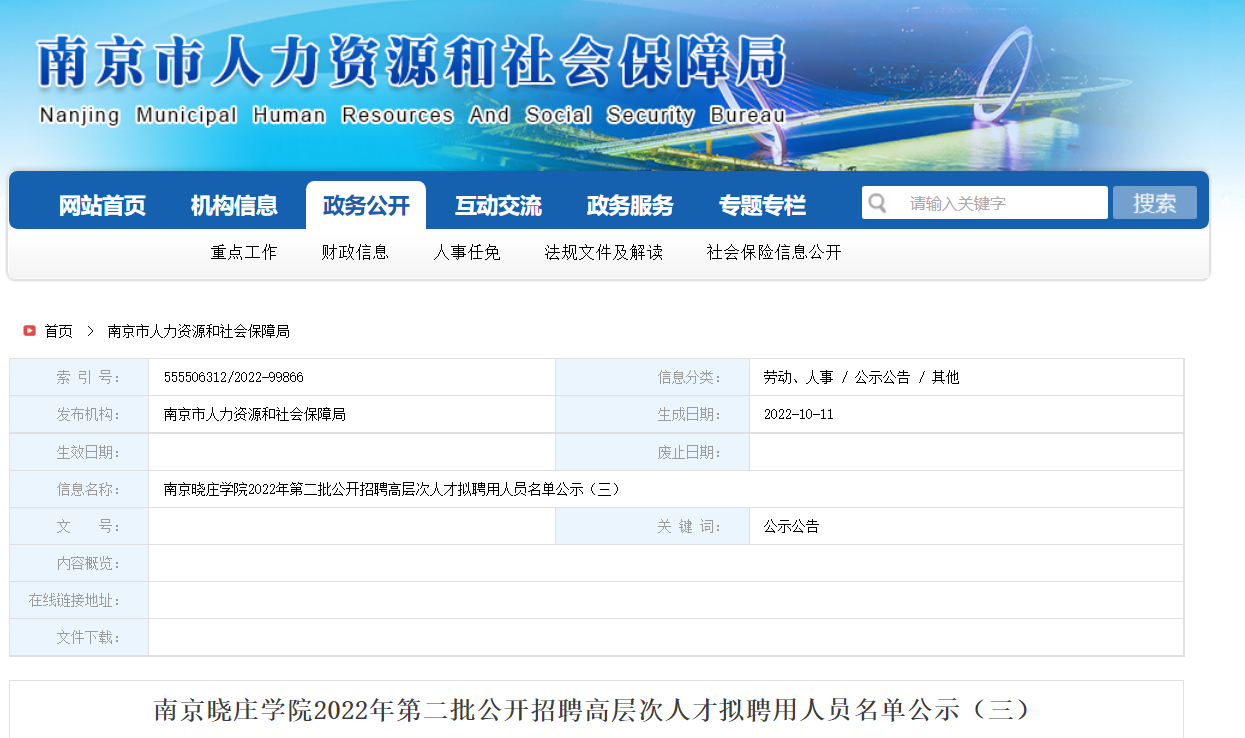
Task: Click the 首页 breadcrumb link
Action: pos(58,331)
